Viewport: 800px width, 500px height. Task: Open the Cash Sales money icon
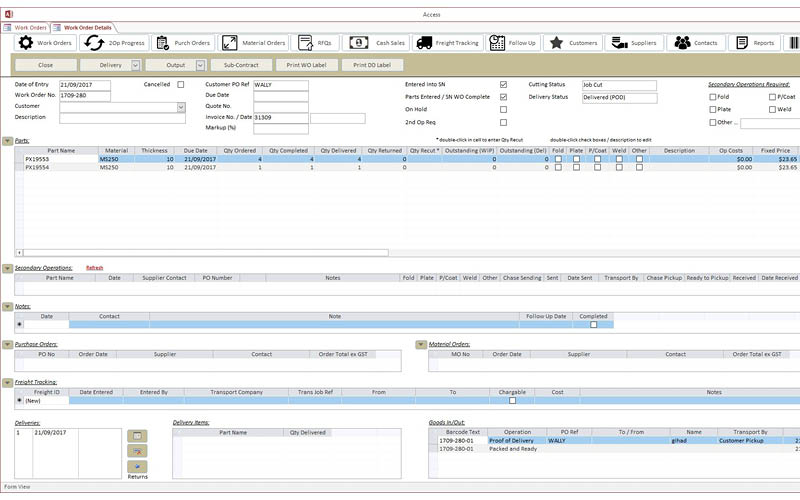[x=359, y=43]
